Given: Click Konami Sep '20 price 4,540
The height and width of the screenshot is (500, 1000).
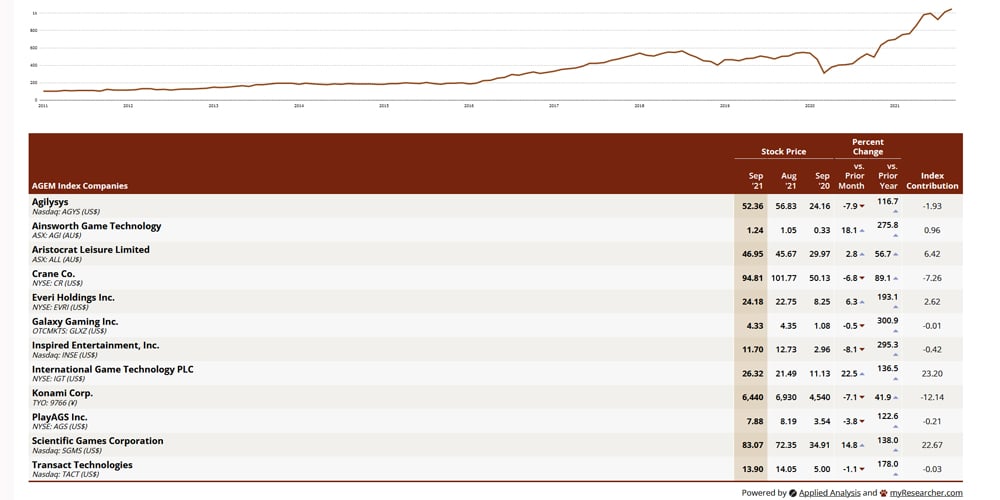Looking at the screenshot, I should coord(819,397).
